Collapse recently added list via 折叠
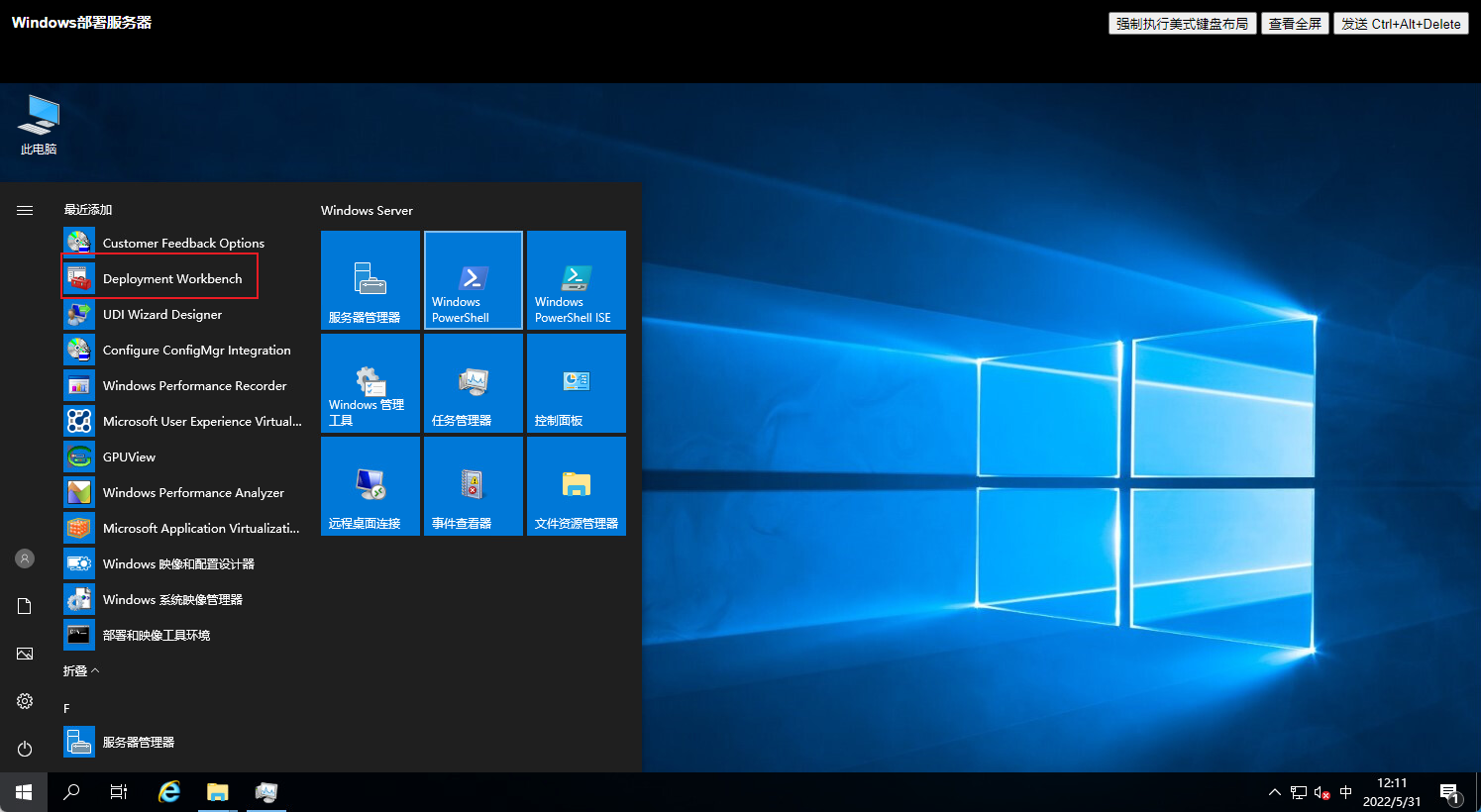The image size is (1481, 812). 81,670
